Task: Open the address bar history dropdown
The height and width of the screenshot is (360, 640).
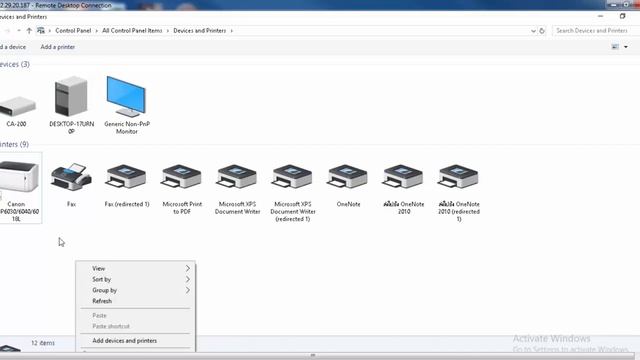Action: 533,31
